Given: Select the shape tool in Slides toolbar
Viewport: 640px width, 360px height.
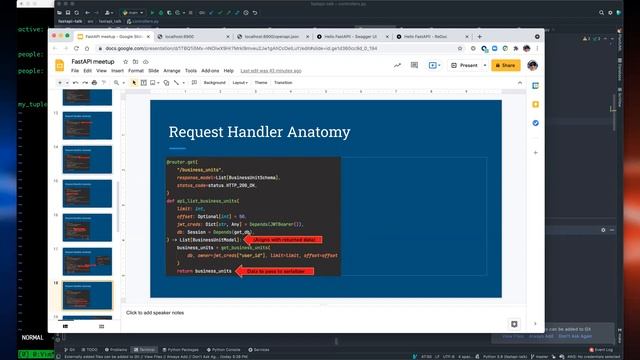Looking at the screenshot, I should (166, 83).
